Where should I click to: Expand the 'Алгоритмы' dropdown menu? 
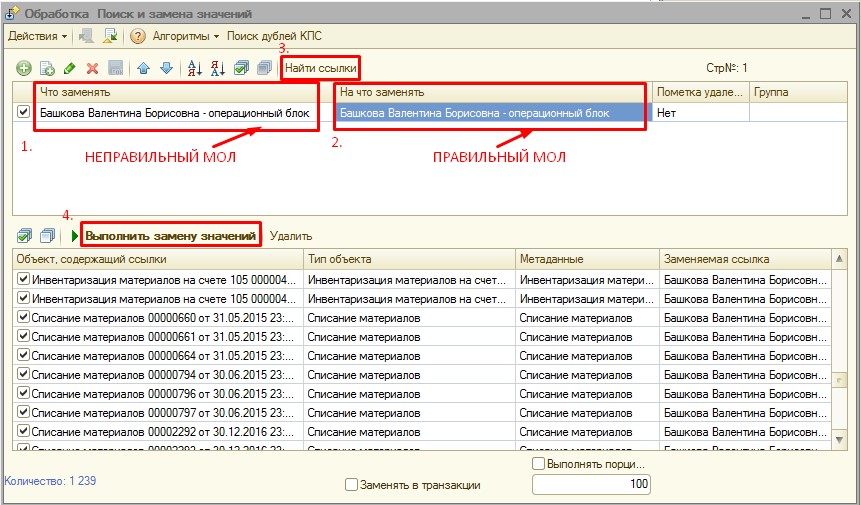pos(185,36)
